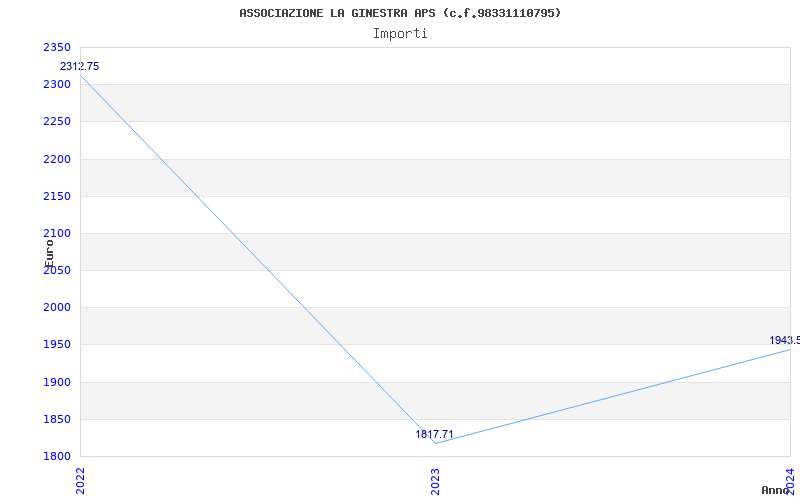Click the 2100 y-axis tick label
Viewport: 800px width, 500px height.
[x=57, y=234]
